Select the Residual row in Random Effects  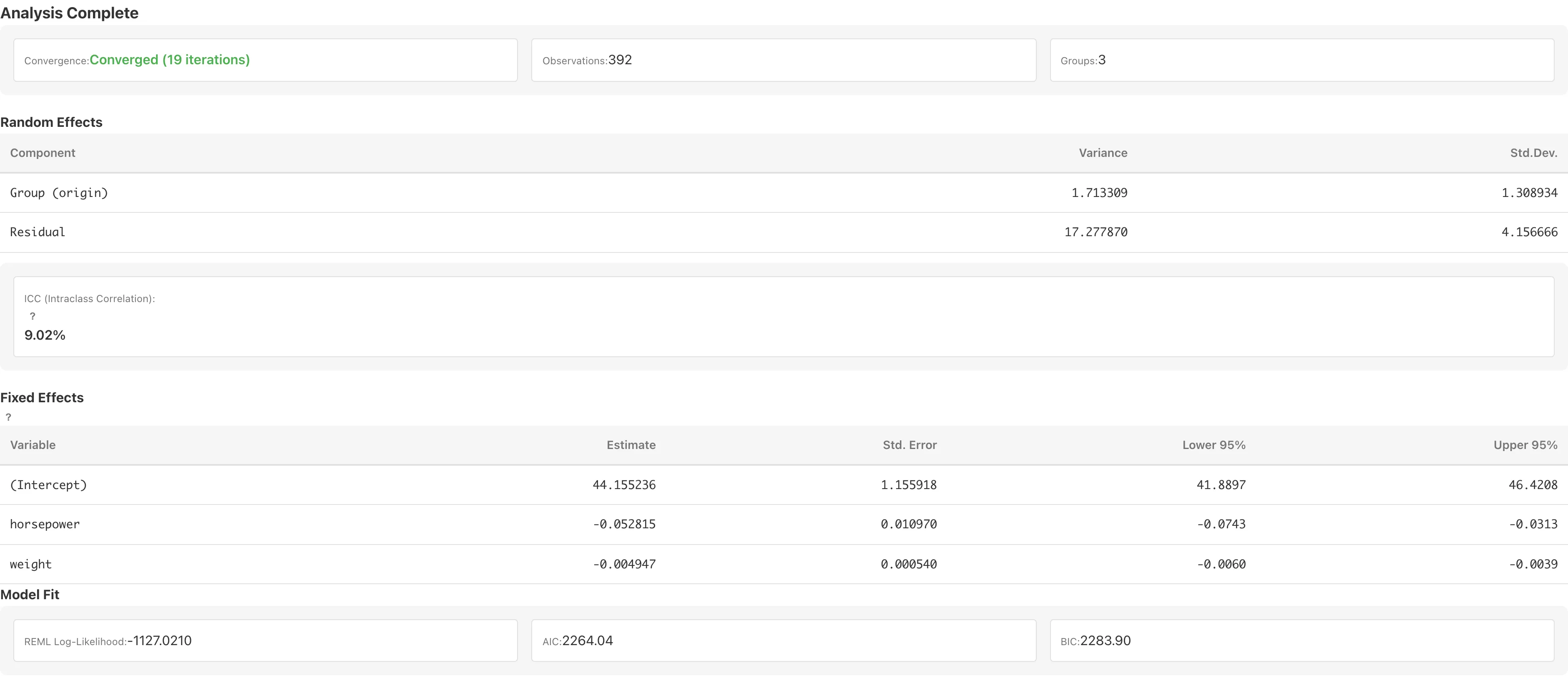pos(784,233)
